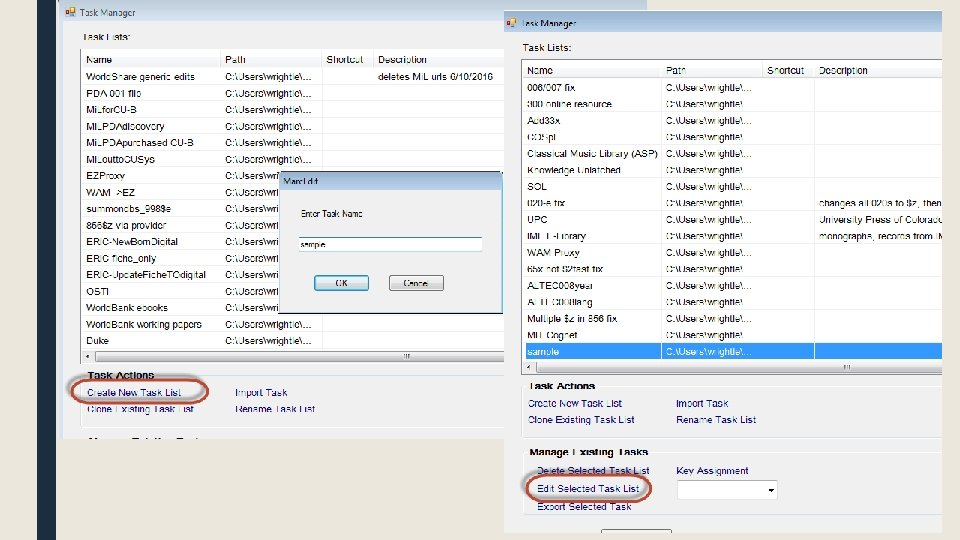
Task: Select the 'PDA 001 fllo' row
Action: point(293,93)
